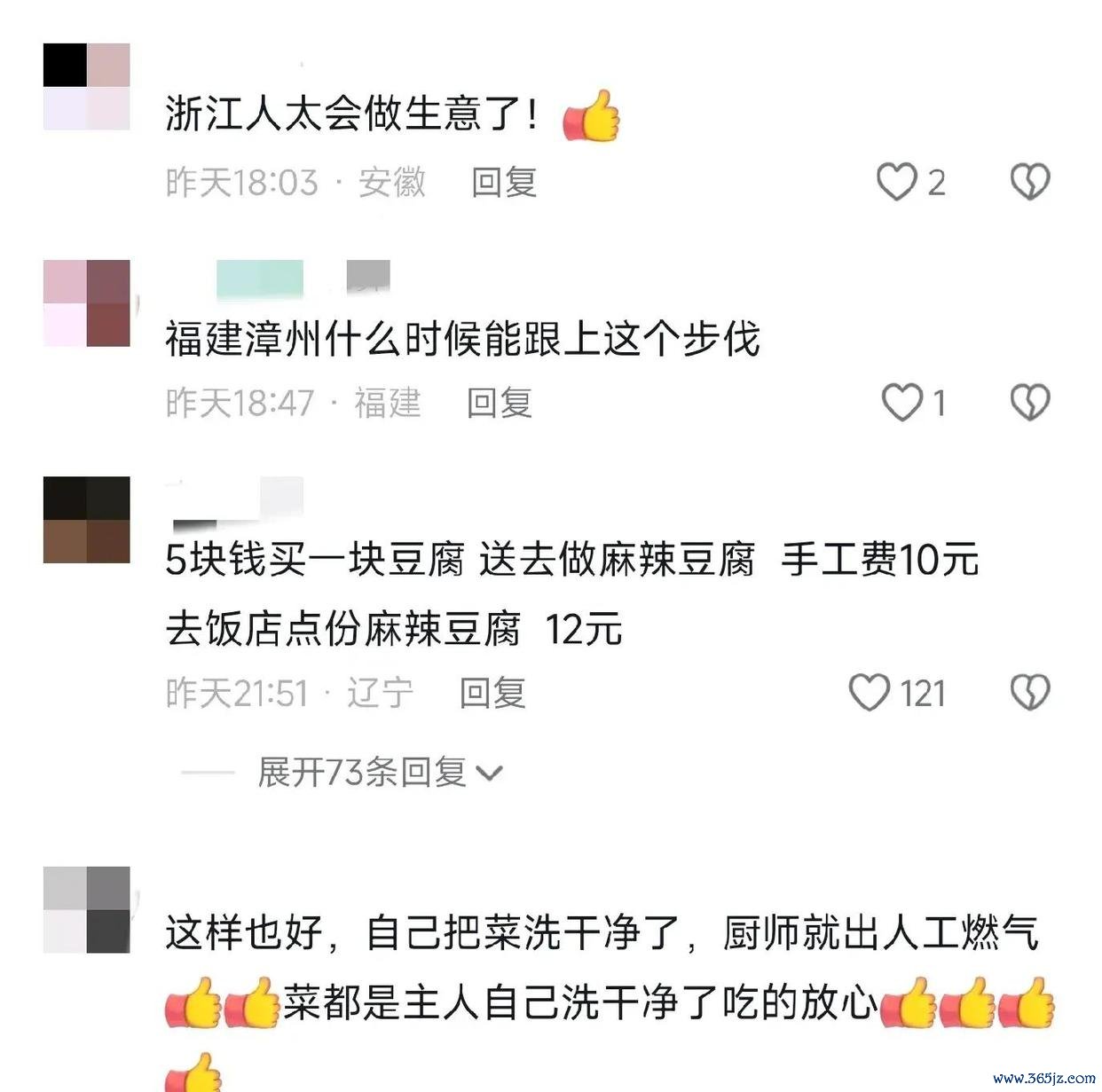The image size is (1102, 1092).
Task: Click the chevron next to 展开73条回复
Action: click(x=490, y=774)
